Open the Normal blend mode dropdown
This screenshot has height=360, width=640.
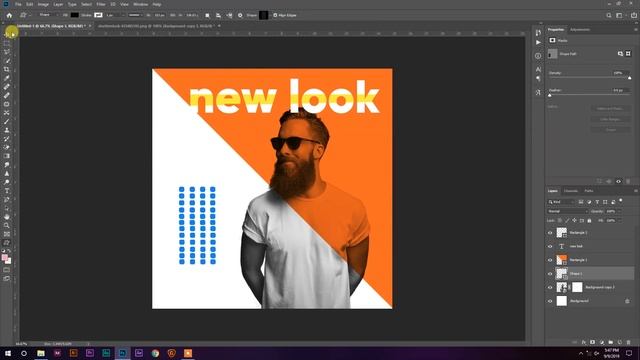pos(567,211)
